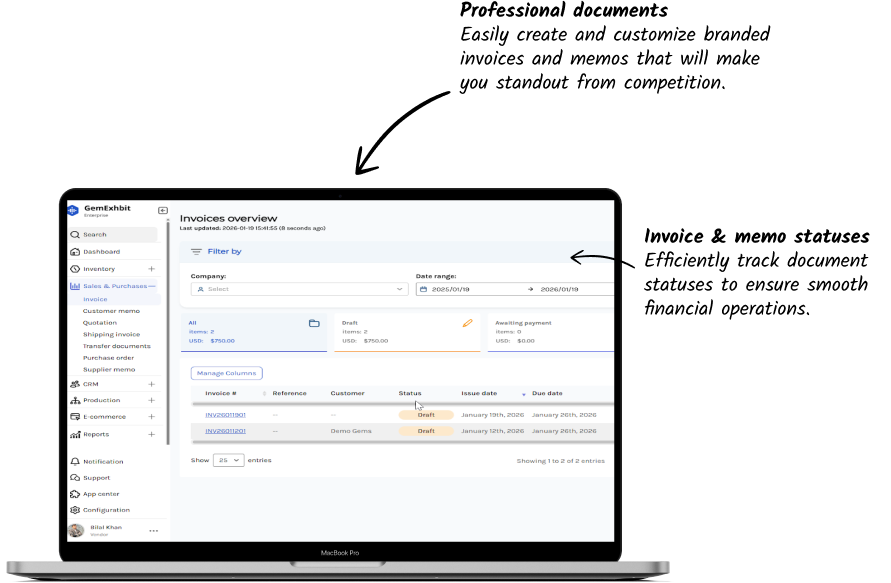The height and width of the screenshot is (583, 891).
Task: Collapse the sidebar using the top arrow icon
Action: 162,210
